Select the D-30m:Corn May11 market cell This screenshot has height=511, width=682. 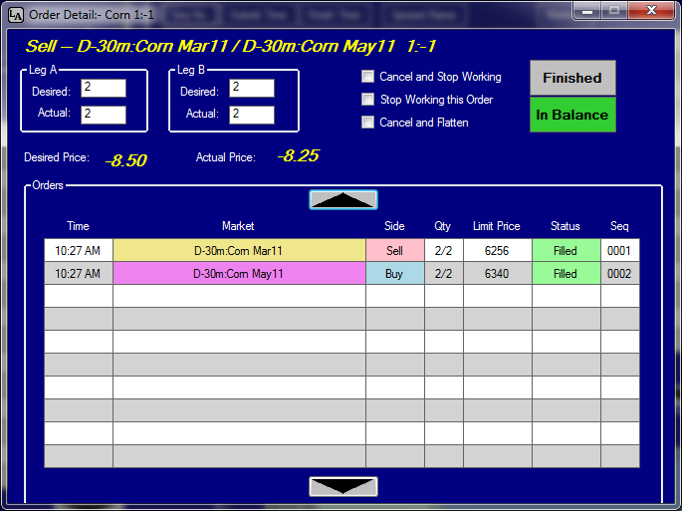pos(239,274)
